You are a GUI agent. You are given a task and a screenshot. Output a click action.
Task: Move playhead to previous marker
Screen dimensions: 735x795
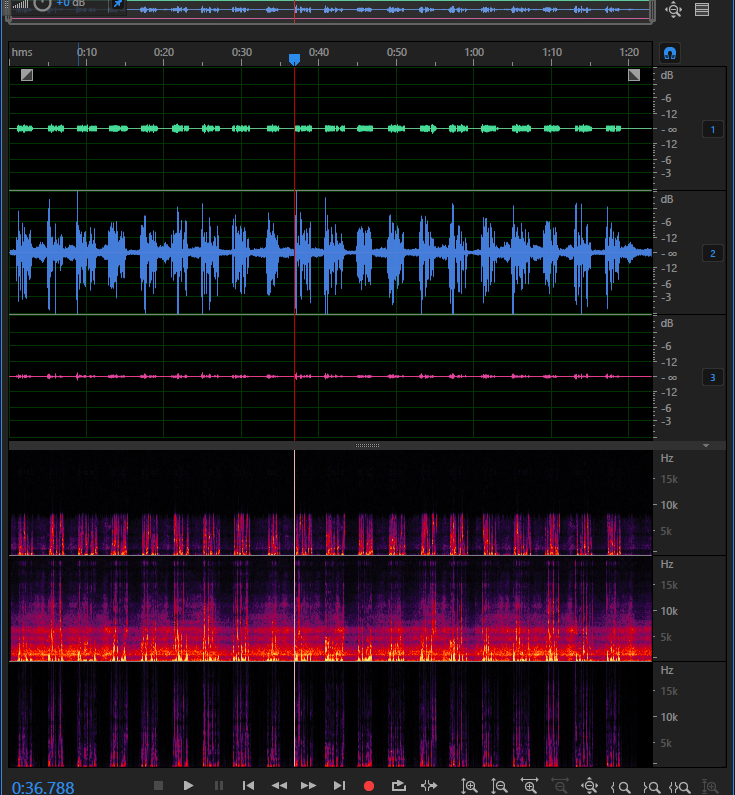pyautogui.click(x=248, y=785)
